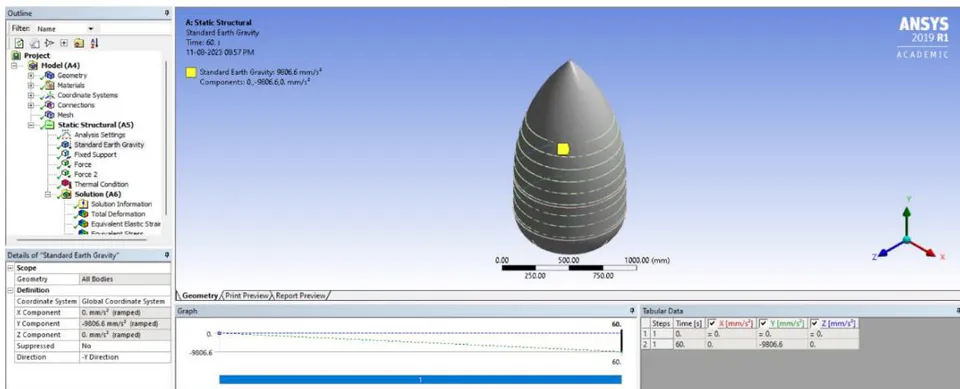The width and height of the screenshot is (960, 389).
Task: Uncheck the Y [mm/s²] column checkbox
Action: coord(763,323)
